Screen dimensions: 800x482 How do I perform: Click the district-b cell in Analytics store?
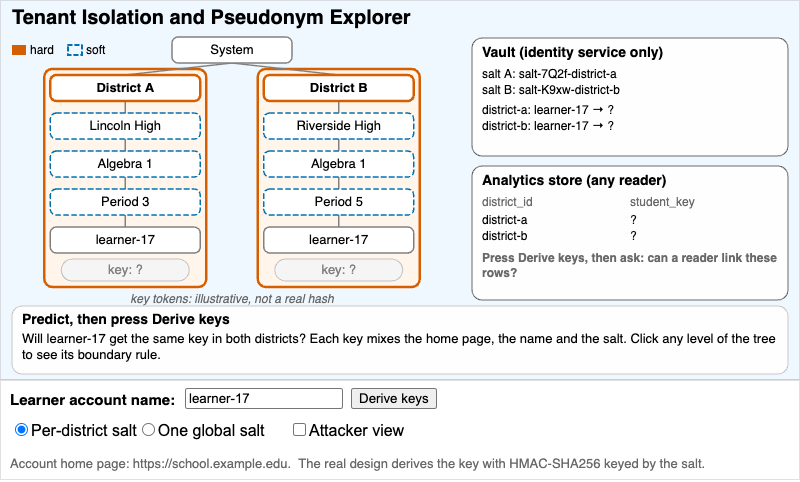click(505, 236)
